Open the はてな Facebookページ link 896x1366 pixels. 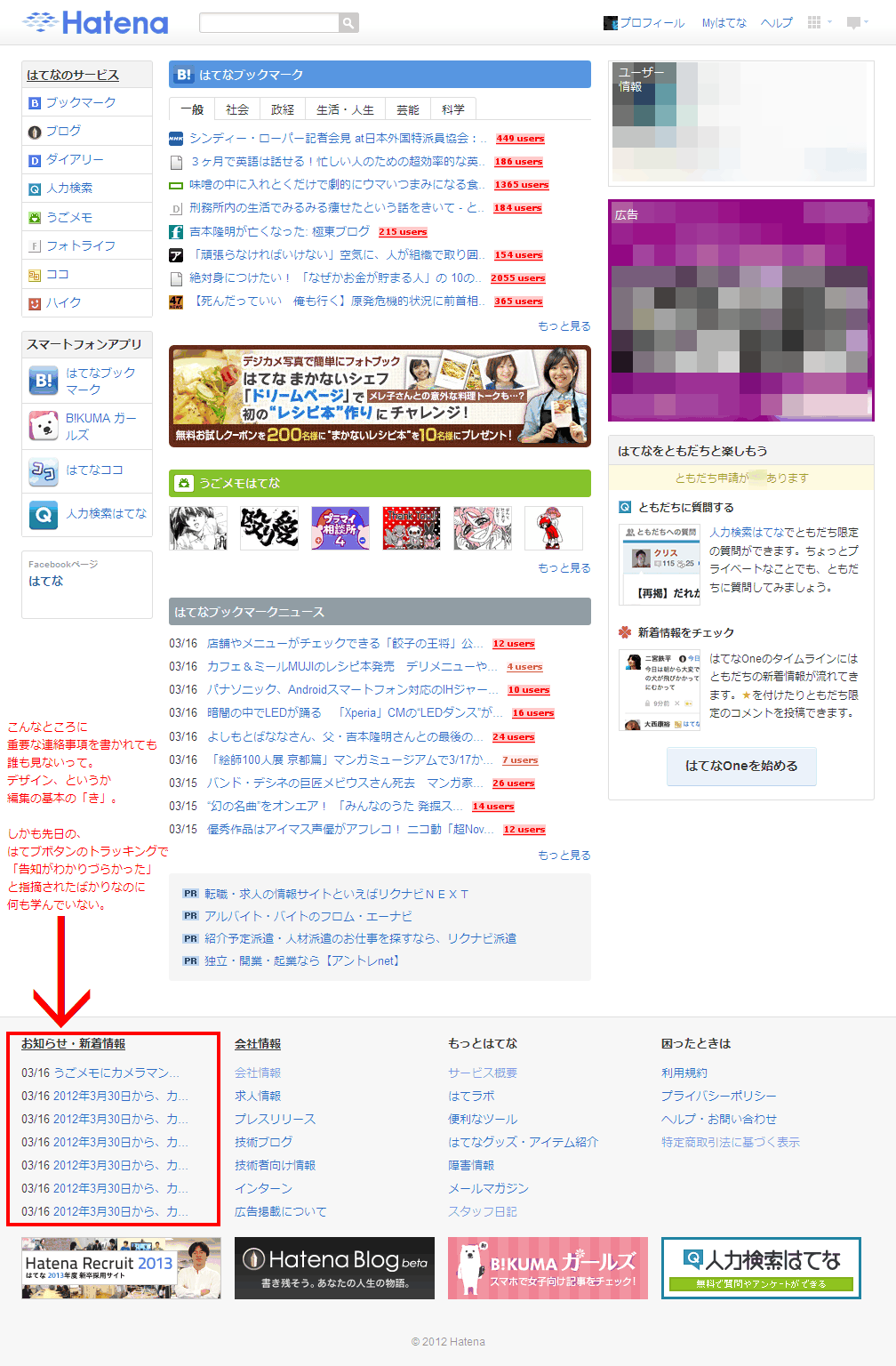point(46,581)
